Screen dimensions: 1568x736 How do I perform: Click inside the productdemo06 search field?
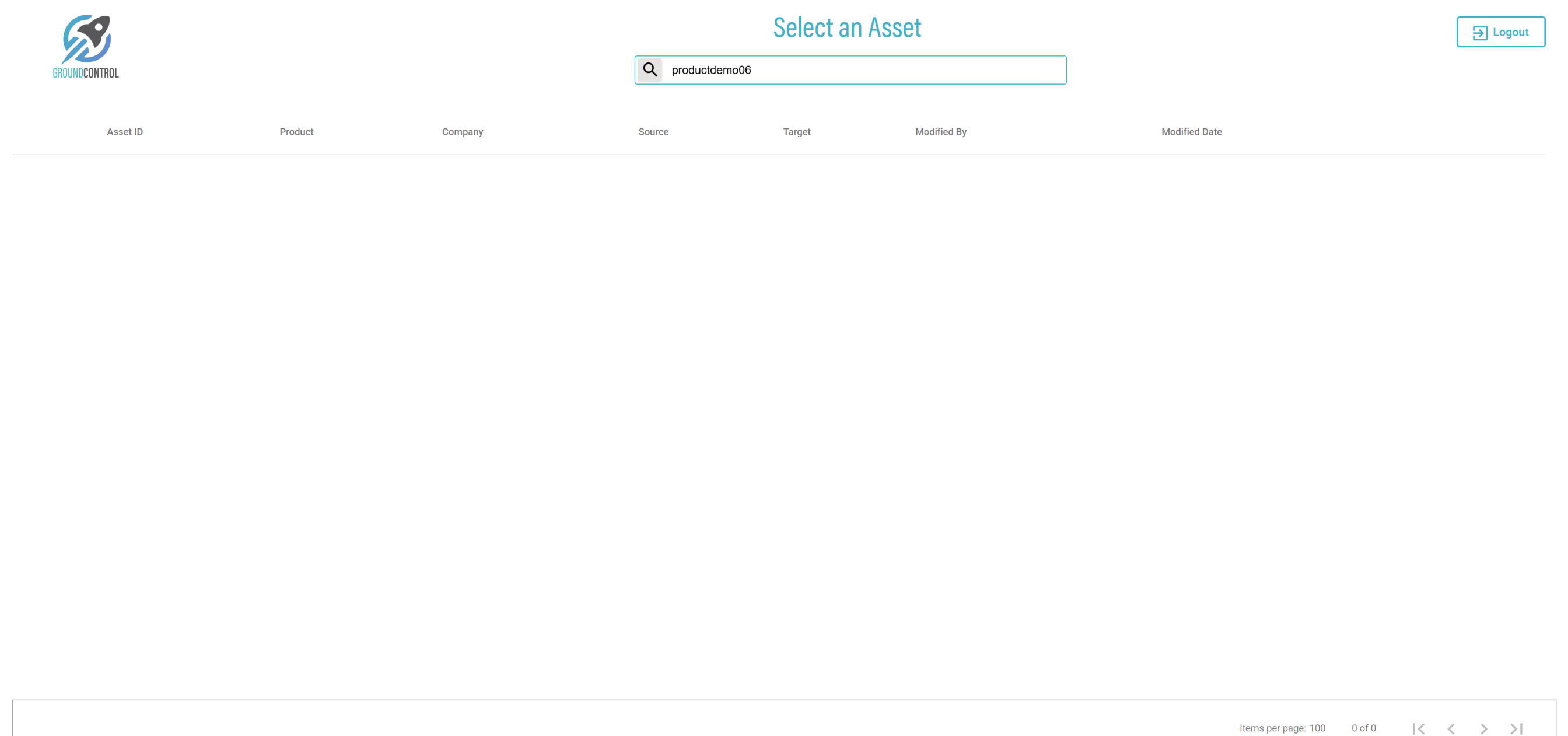point(864,70)
